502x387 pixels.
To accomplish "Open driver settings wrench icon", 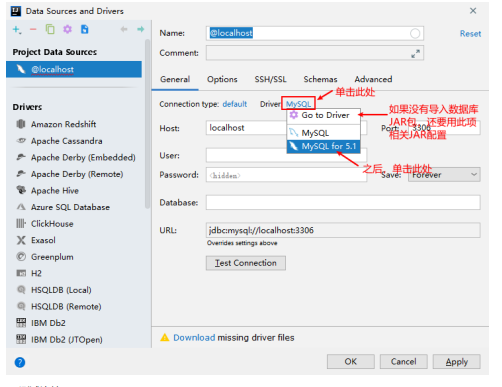I will [67, 29].
